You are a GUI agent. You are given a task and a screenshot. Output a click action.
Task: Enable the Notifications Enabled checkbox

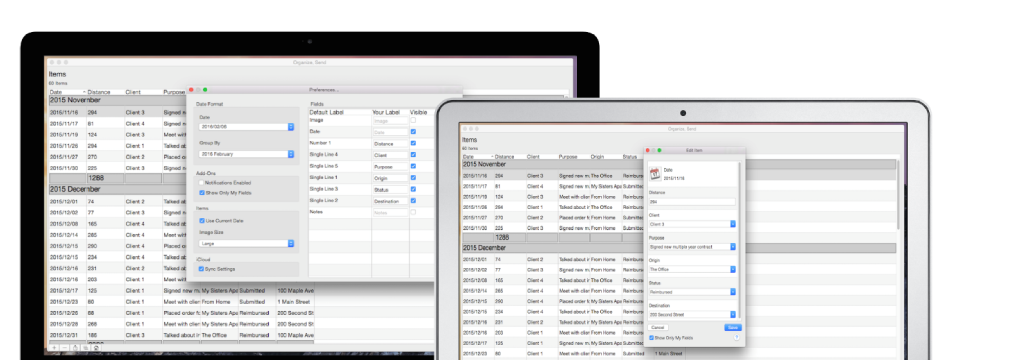point(202,183)
